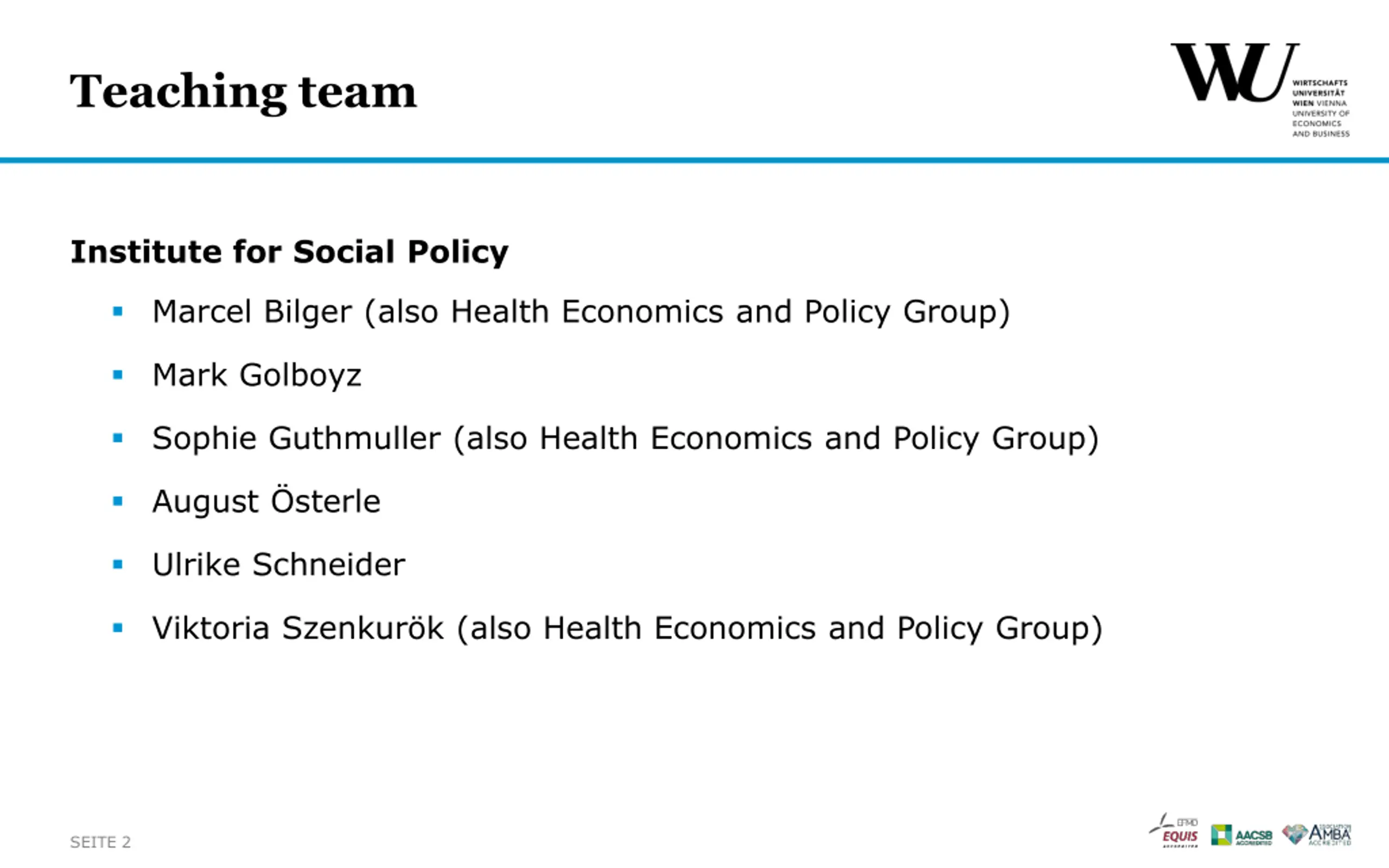Click the blue bullet beside Ulrike Schneider
Screen dimensions: 1389x868
tap(118, 564)
